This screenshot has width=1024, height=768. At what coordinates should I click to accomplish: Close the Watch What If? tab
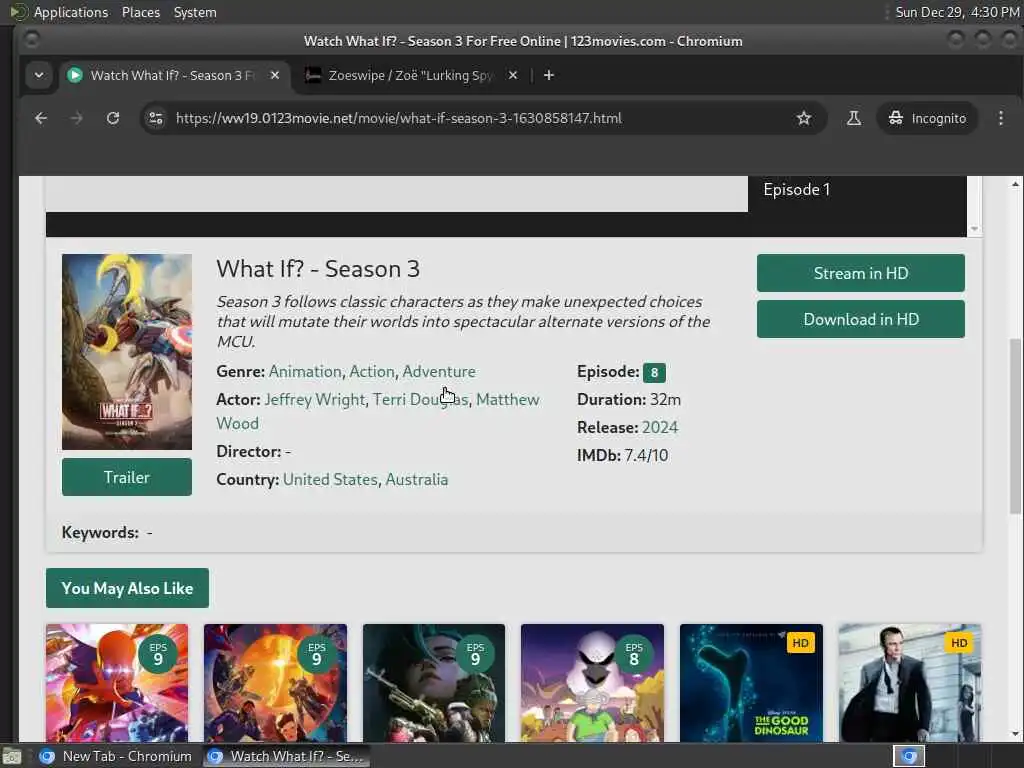(275, 75)
